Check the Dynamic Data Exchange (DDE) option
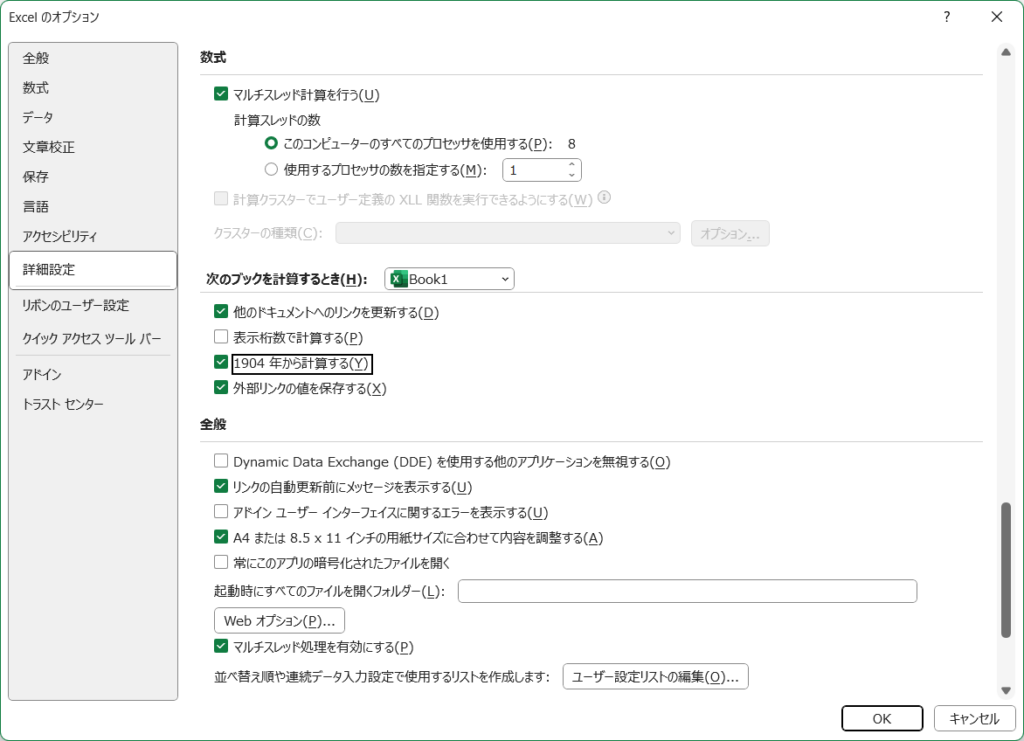1024x741 pixels. (221, 462)
